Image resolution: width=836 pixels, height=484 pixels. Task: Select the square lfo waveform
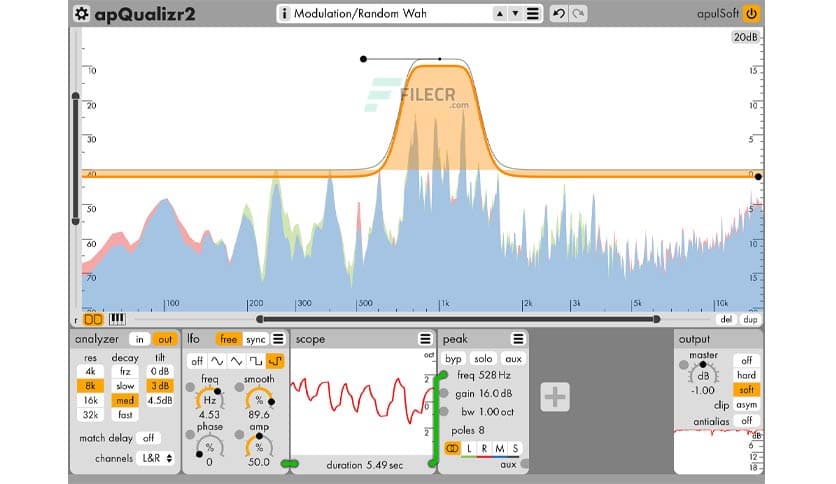click(256, 361)
